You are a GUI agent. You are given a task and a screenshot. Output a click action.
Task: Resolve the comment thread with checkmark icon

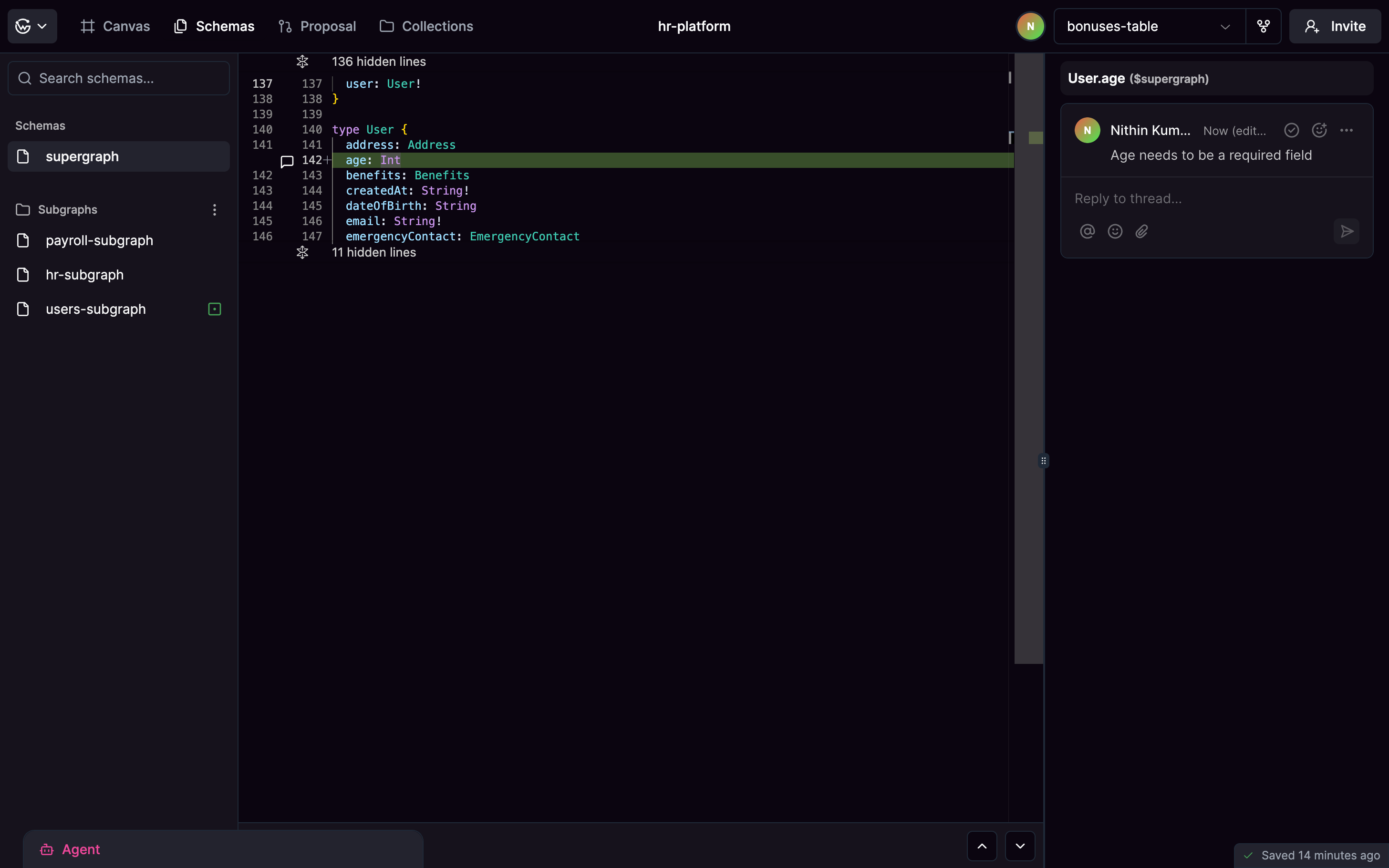coord(1291,130)
